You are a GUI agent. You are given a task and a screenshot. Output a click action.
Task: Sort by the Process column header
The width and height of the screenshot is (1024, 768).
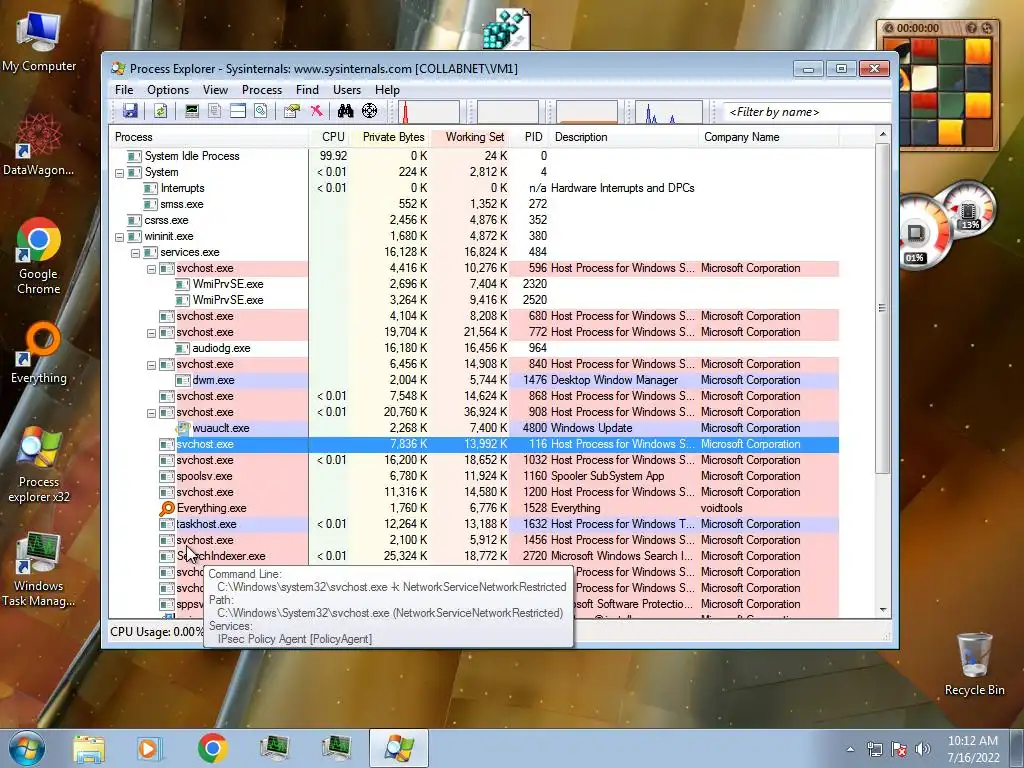[208, 136]
